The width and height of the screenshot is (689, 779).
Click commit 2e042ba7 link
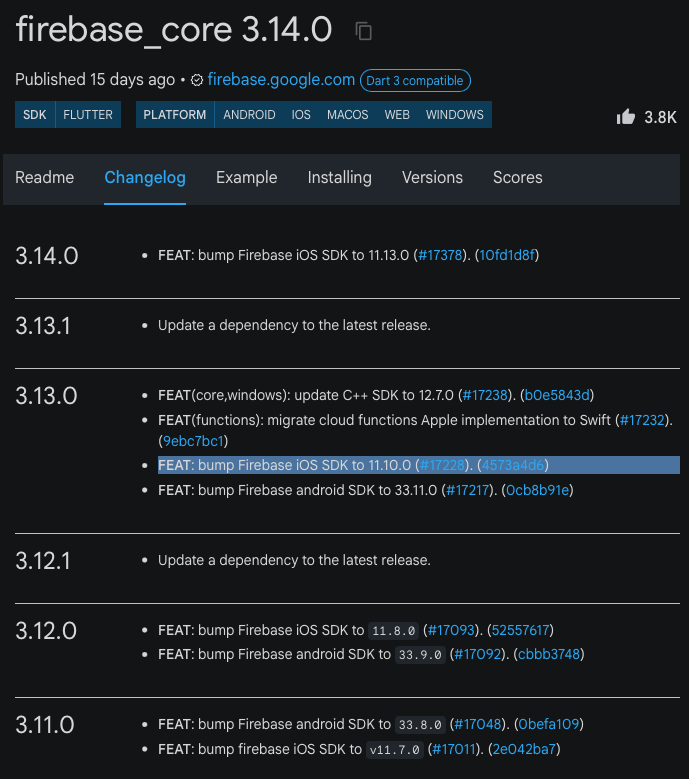click(x=523, y=749)
